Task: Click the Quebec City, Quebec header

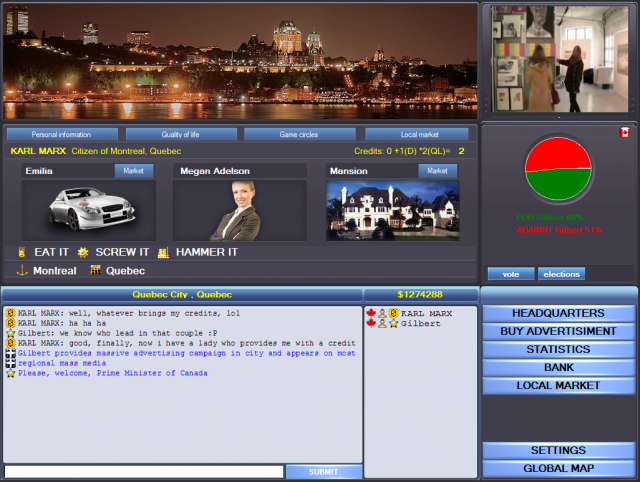Action: [x=182, y=295]
